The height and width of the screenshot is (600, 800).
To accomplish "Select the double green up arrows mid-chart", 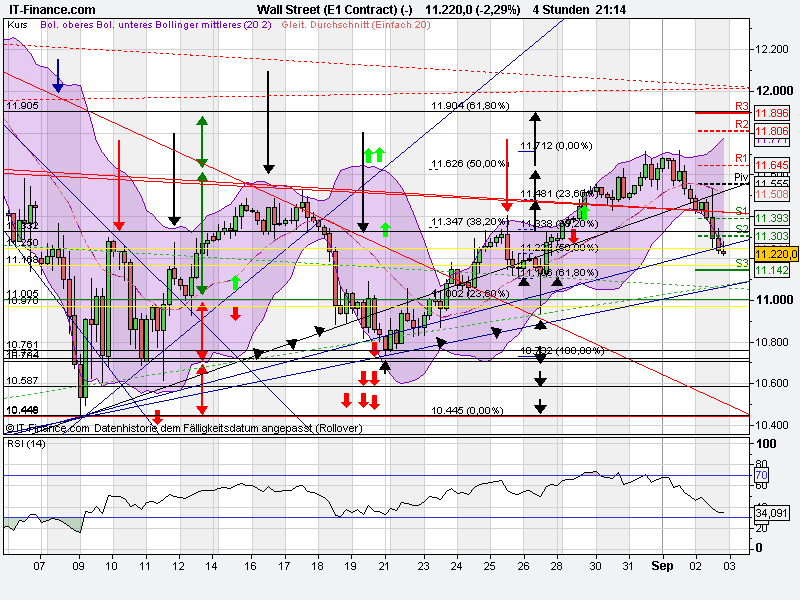I will click(375, 157).
